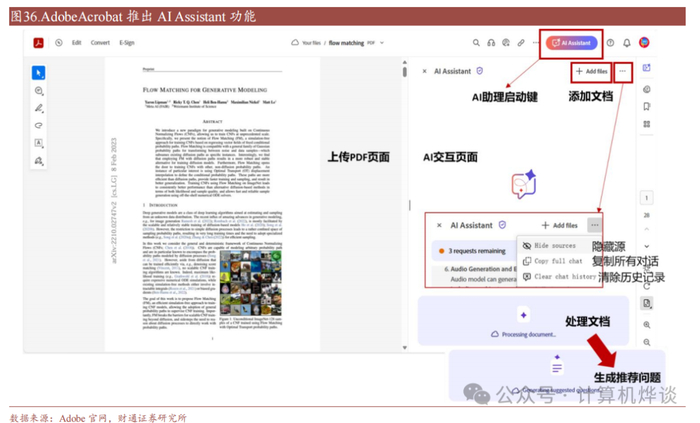Close the lower inset AI Assistant panel

click(439, 225)
